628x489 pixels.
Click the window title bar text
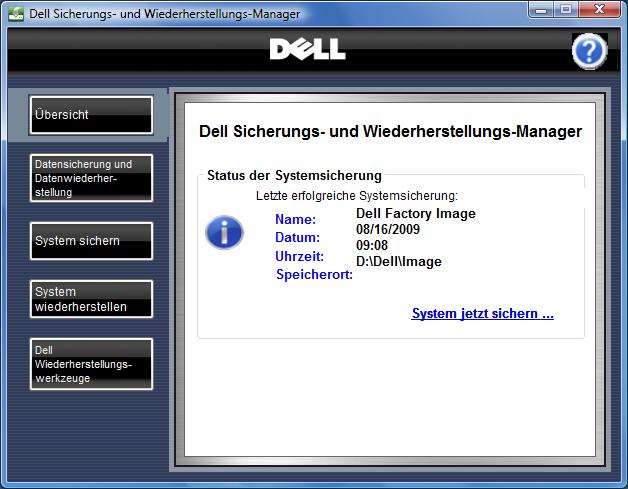[164, 14]
